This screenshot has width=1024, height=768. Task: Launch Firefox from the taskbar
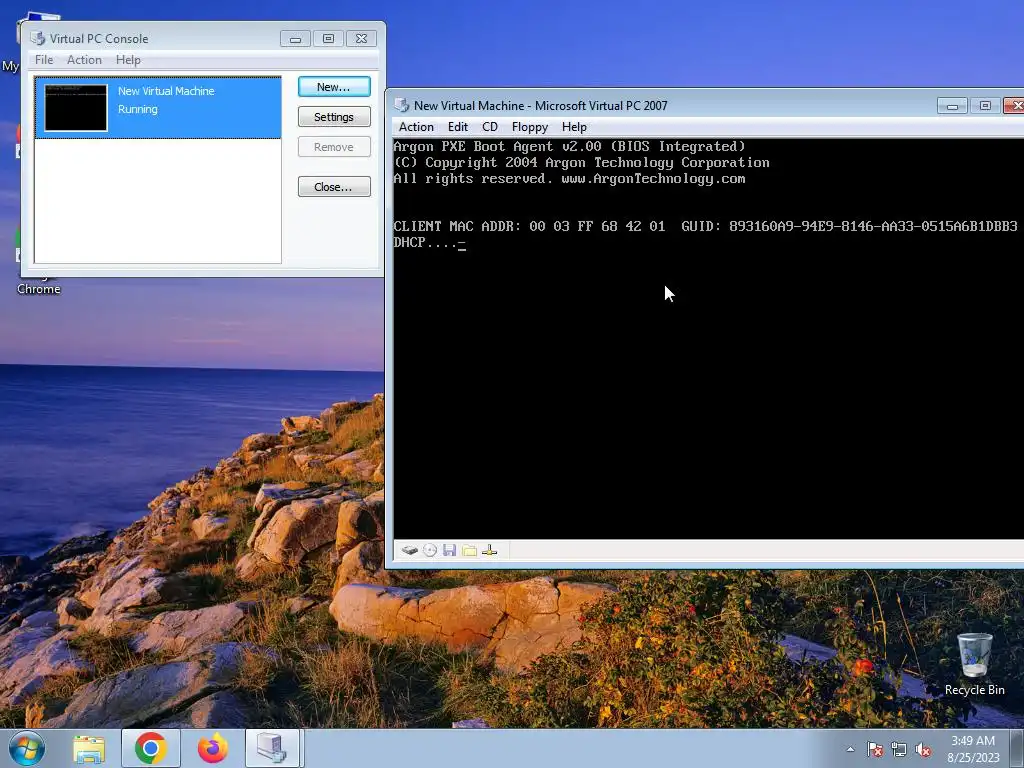click(212, 748)
